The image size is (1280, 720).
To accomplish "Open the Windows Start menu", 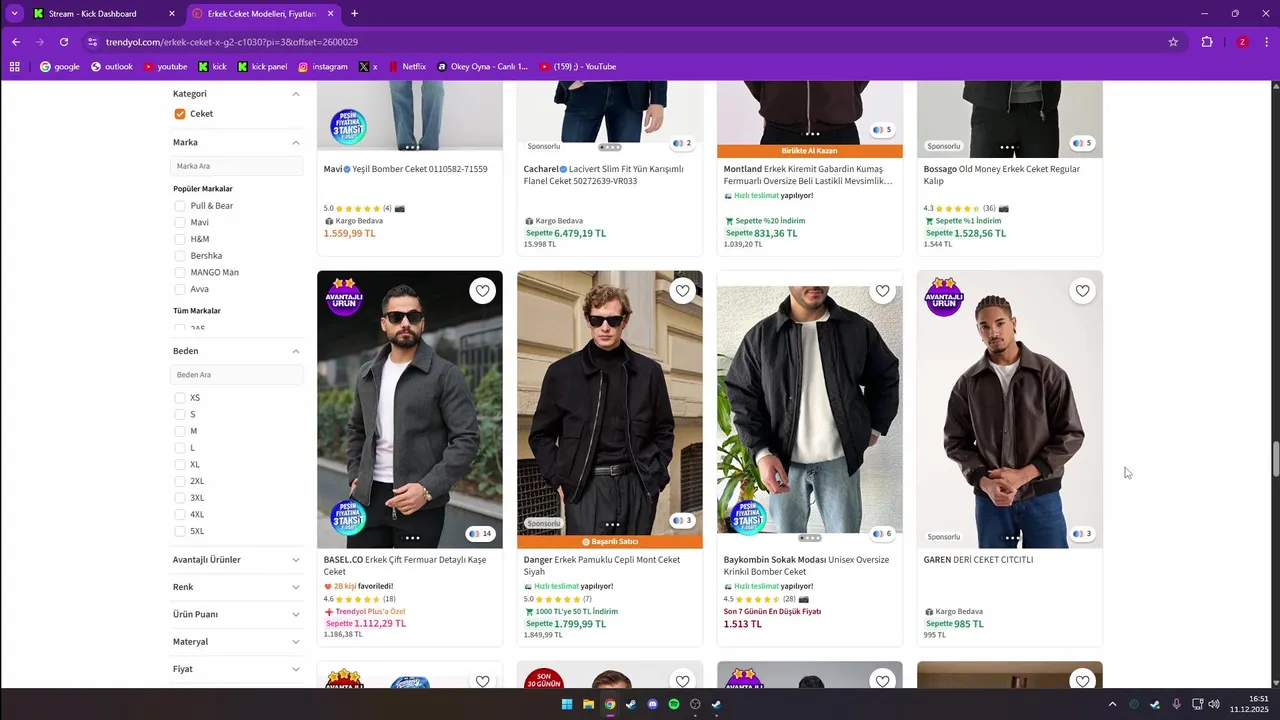I will (x=567, y=704).
